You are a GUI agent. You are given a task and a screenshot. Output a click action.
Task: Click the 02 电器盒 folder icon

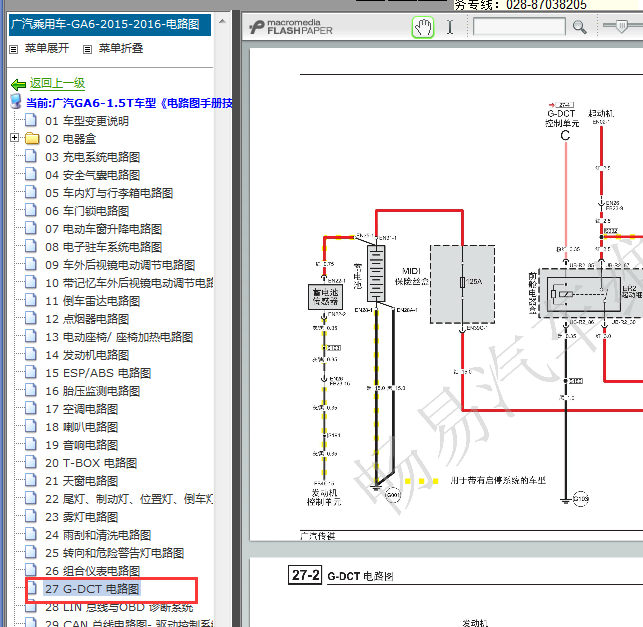pyautogui.click(x=32, y=139)
